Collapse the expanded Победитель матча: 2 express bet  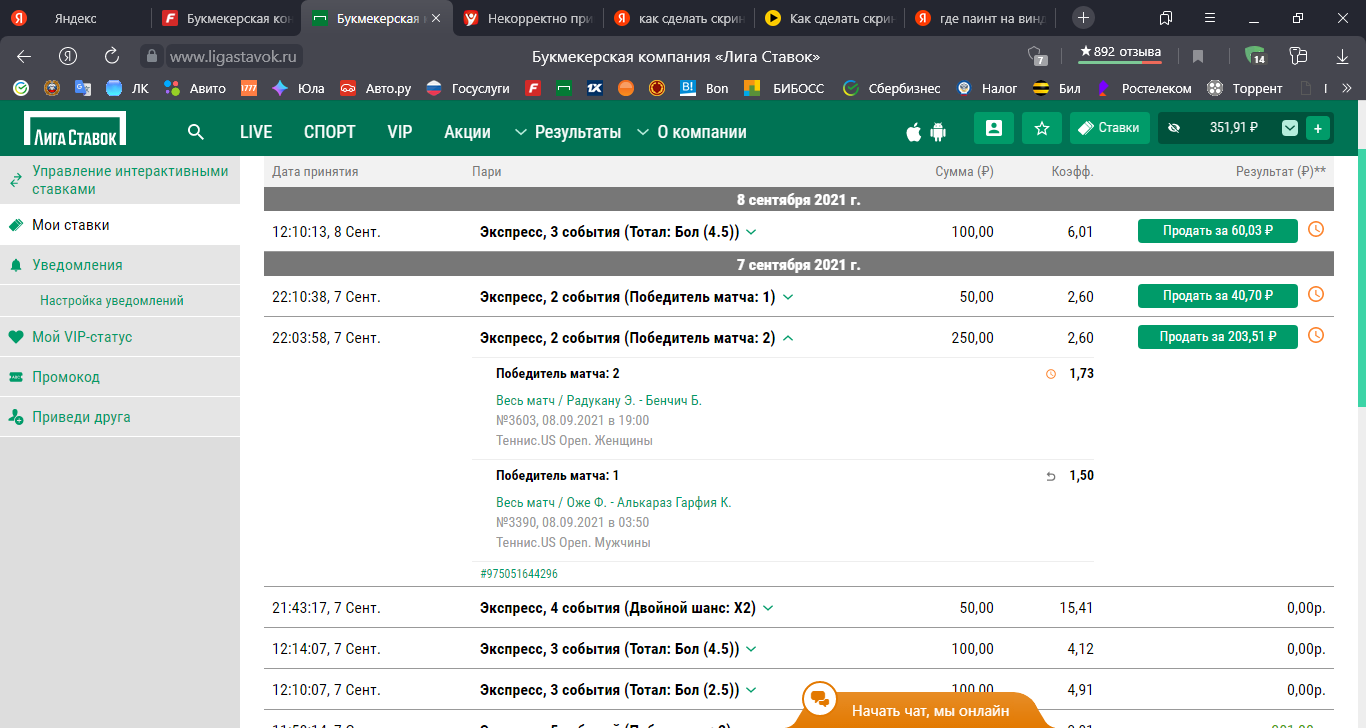point(788,338)
